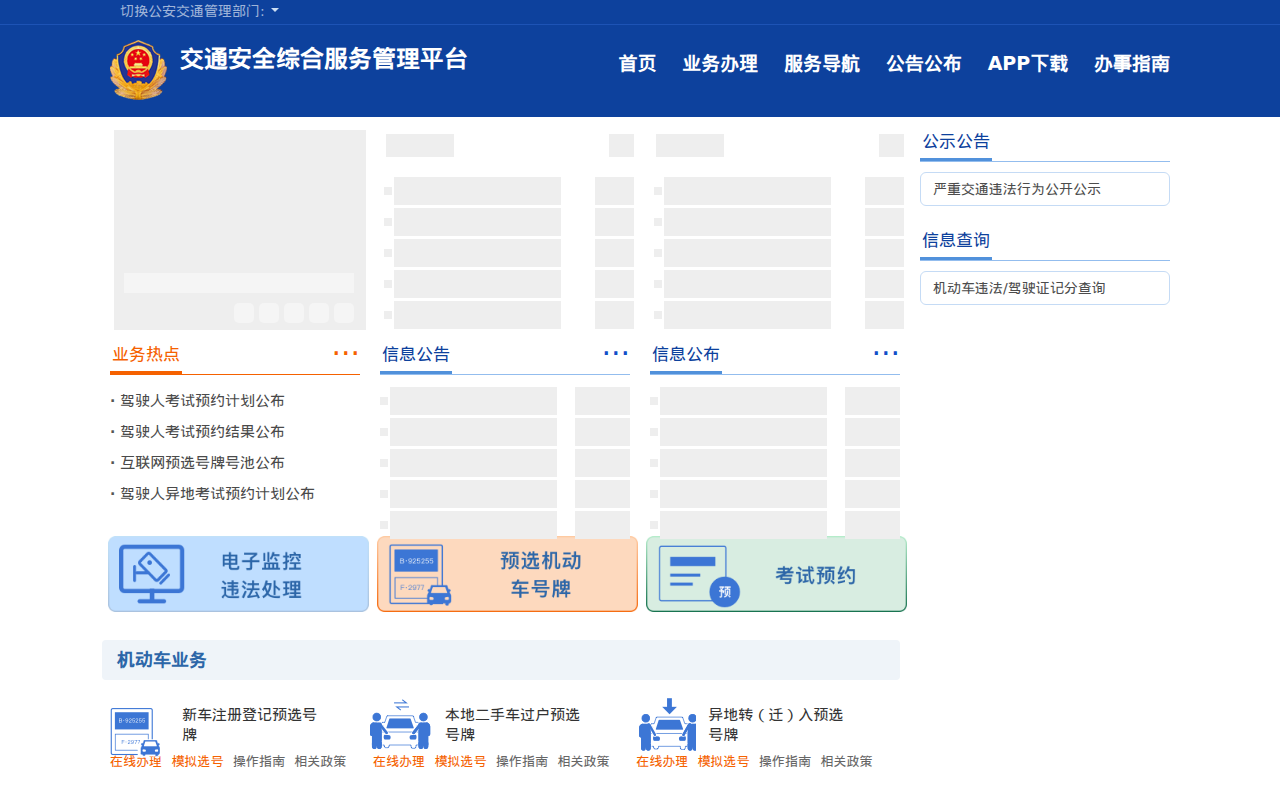Click 模拟选号 under 新车注册登记预选号牌
The image size is (1280, 800).
coord(197,761)
